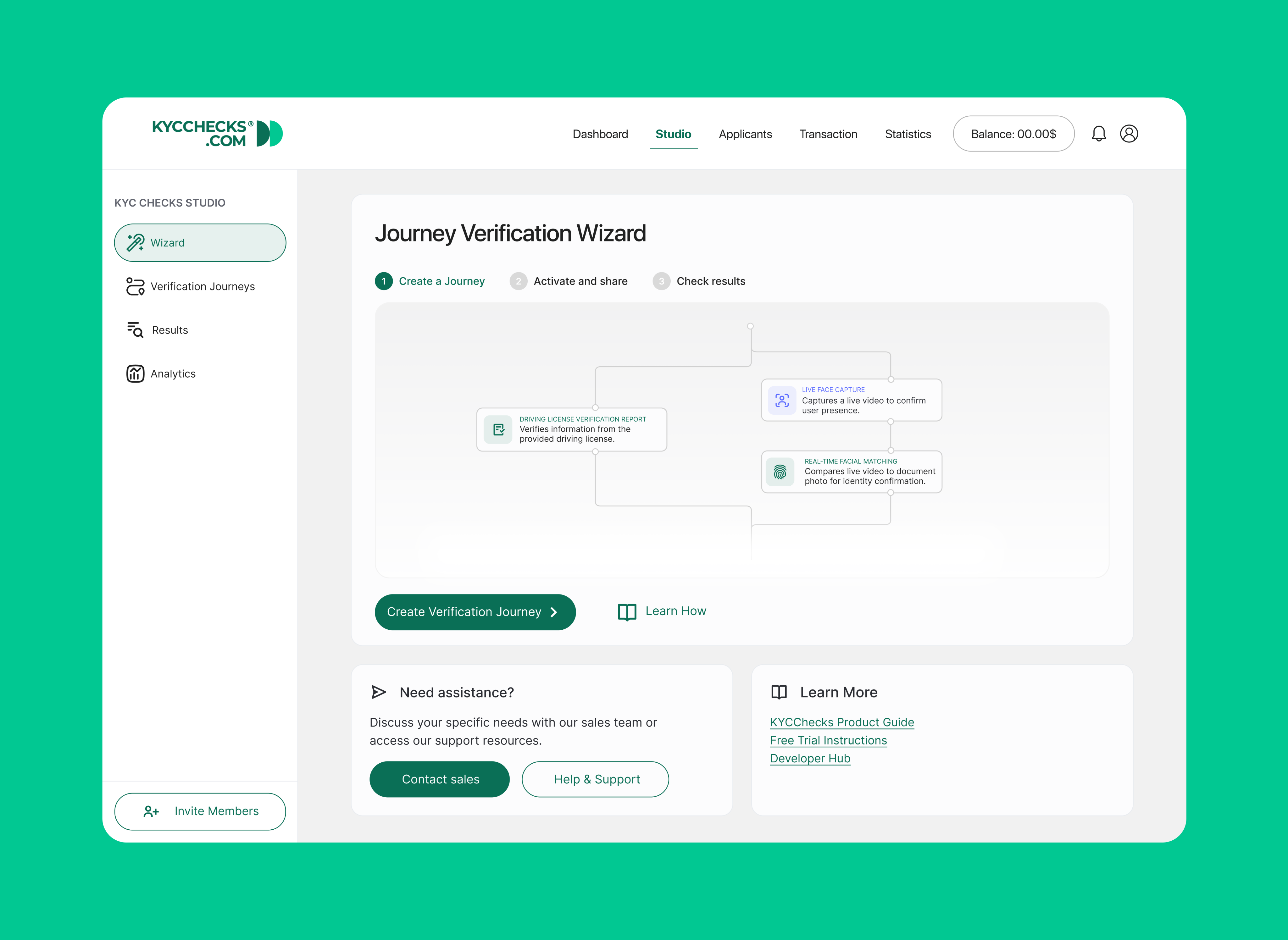Open the Applicants tab

[746, 134]
